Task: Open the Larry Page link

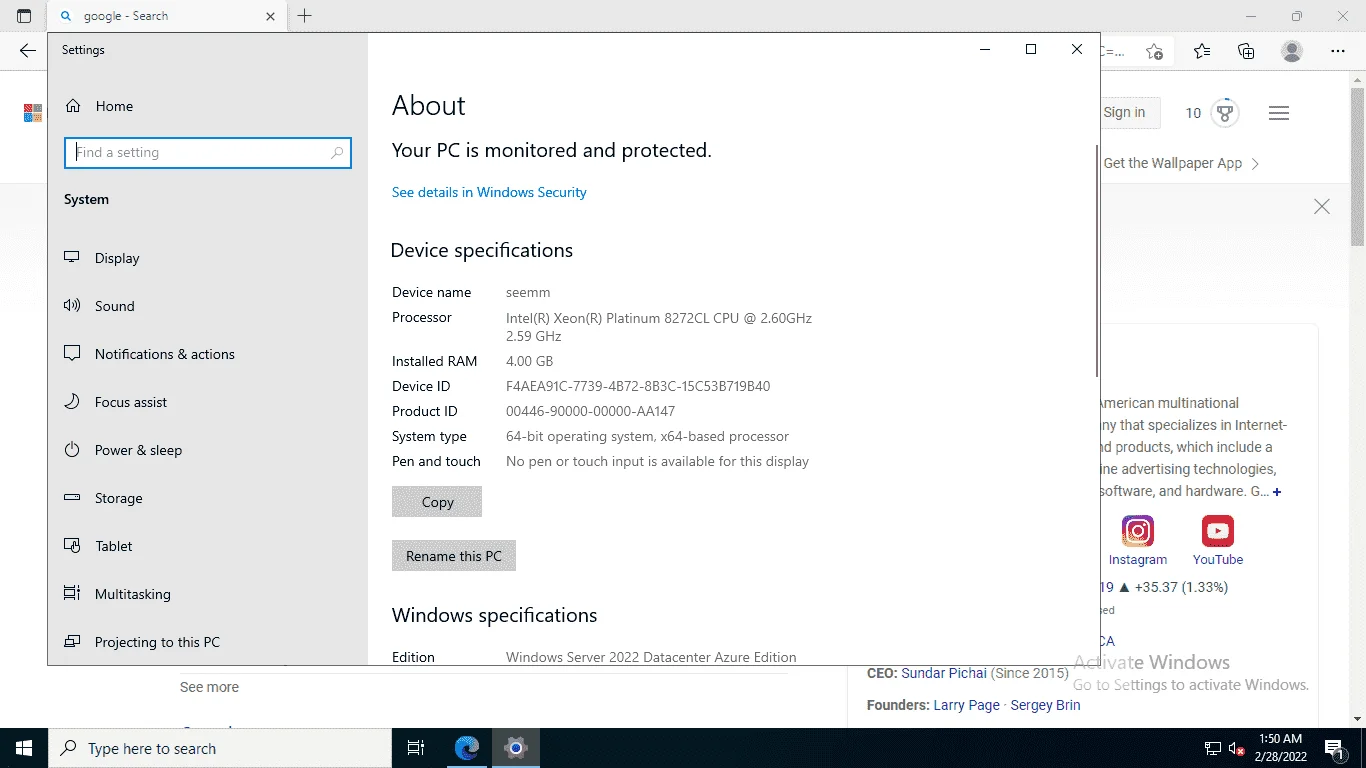Action: [x=966, y=705]
